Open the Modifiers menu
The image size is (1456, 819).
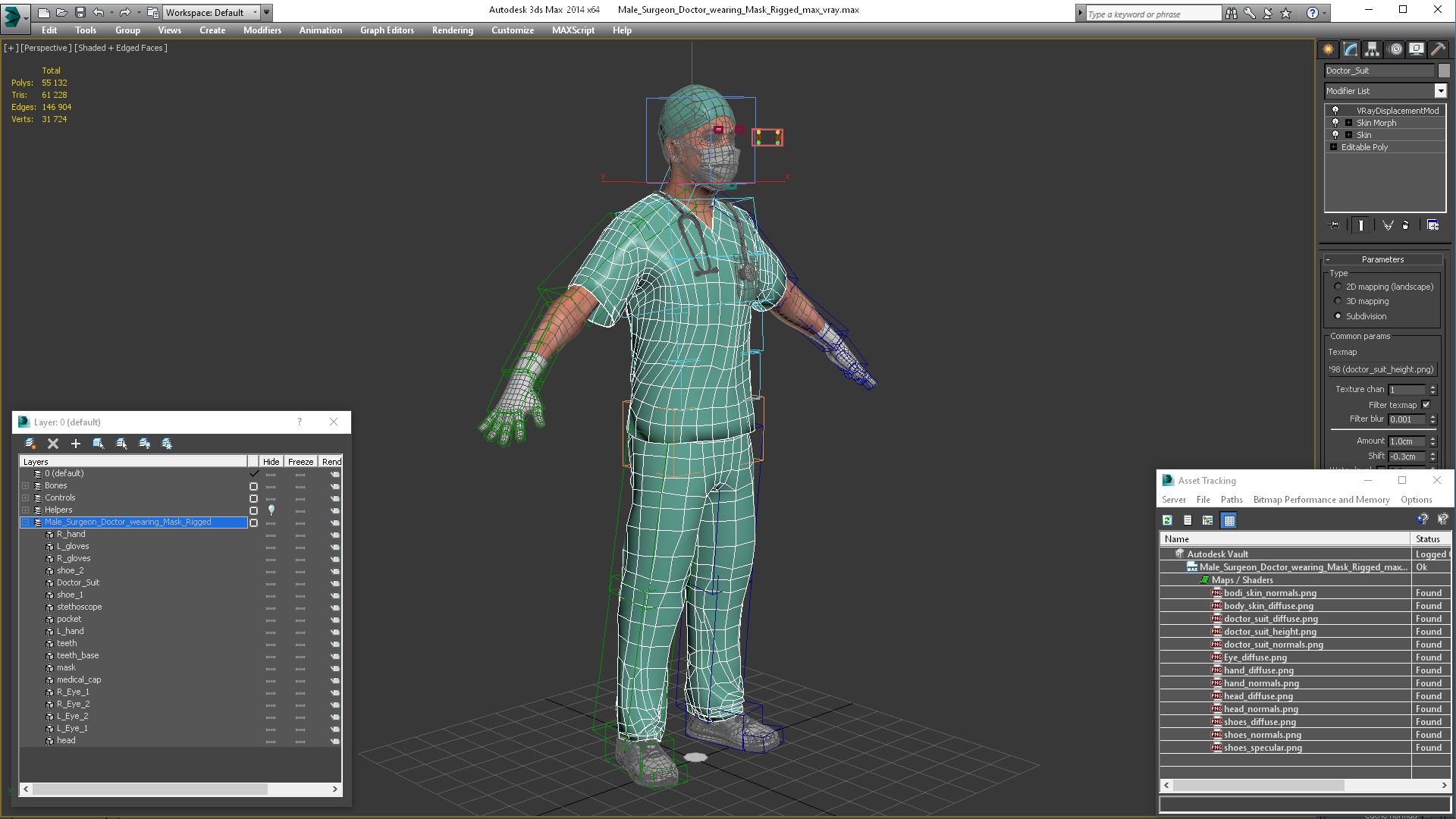(x=261, y=30)
